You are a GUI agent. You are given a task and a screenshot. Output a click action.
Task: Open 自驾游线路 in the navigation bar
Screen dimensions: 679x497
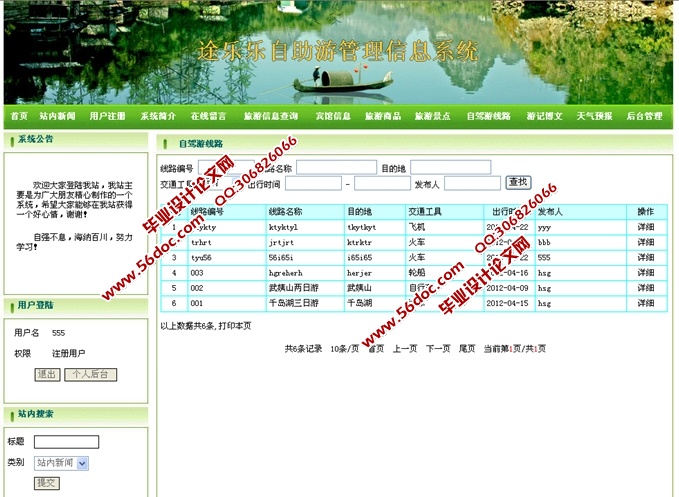click(x=488, y=116)
